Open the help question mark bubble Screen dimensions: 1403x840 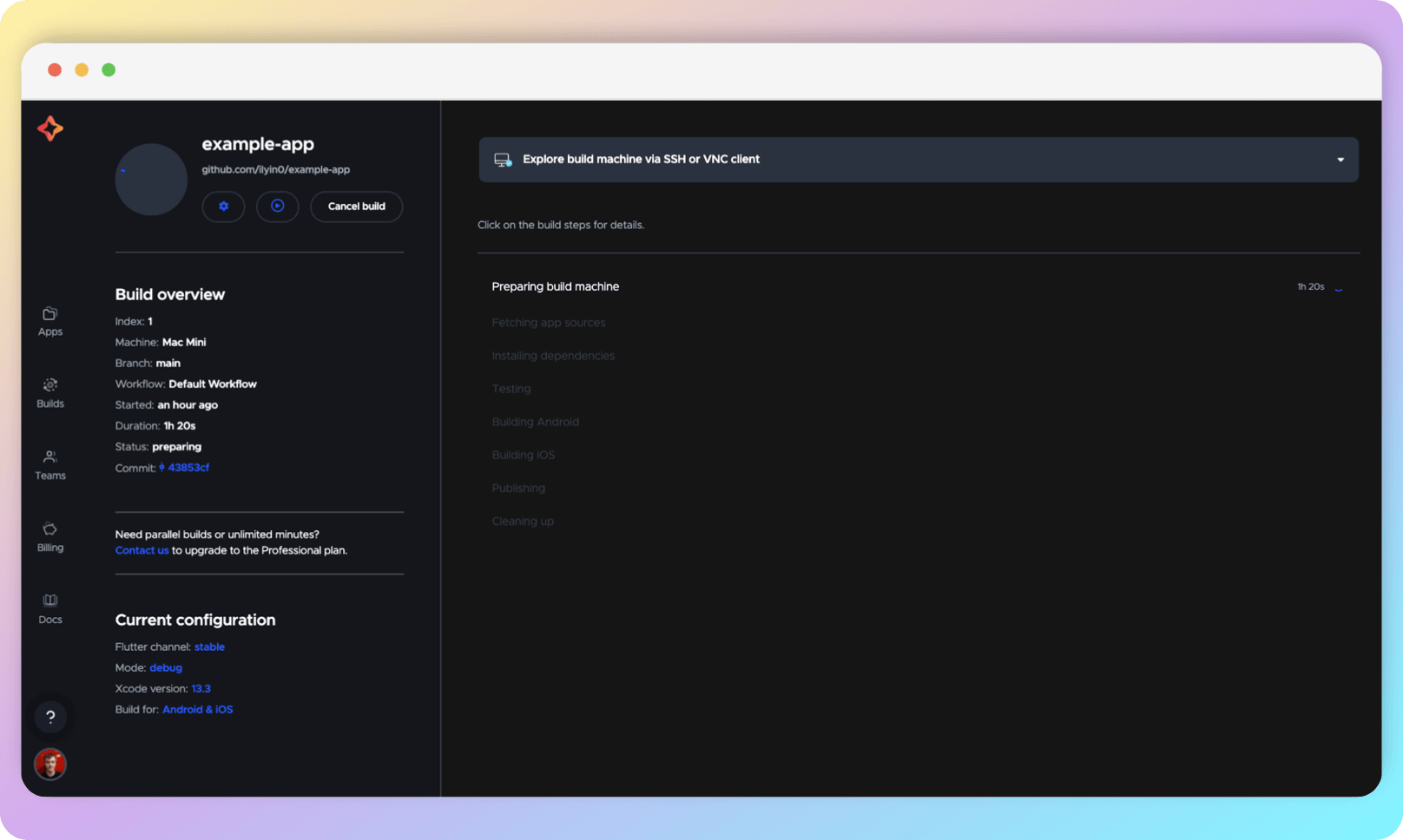click(50, 717)
